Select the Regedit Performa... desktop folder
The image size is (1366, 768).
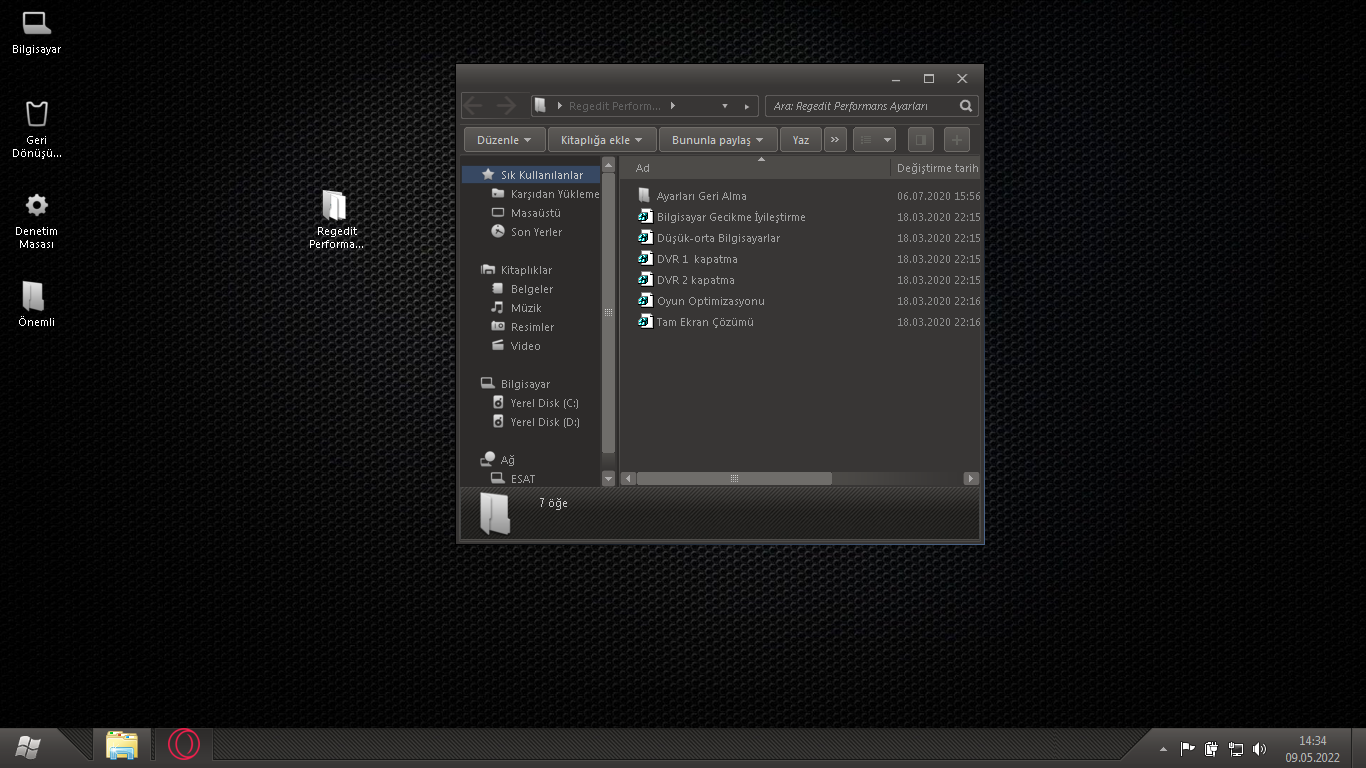point(336,220)
